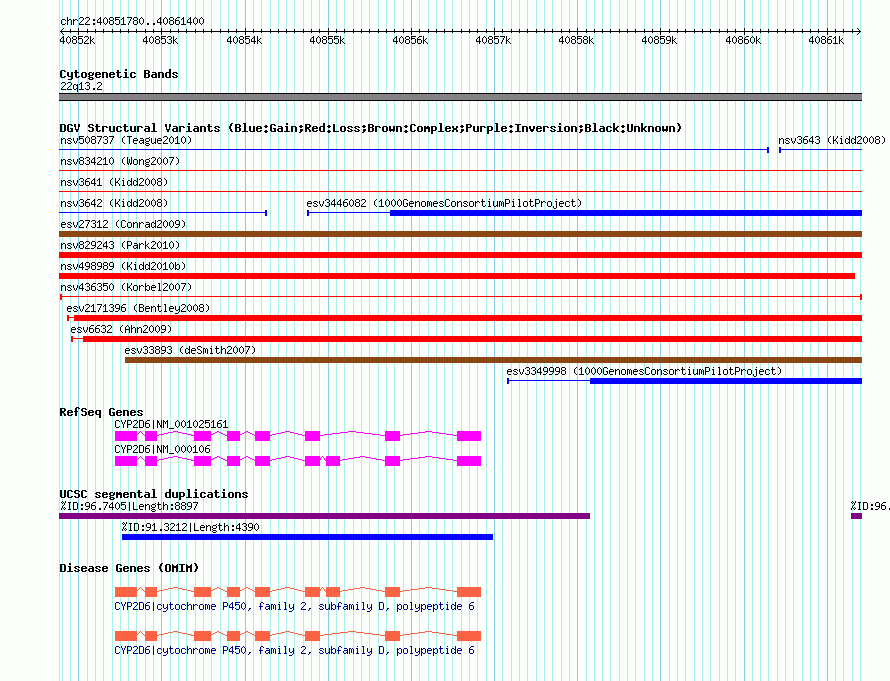
Task: Click the 40861k ruler position
Action: [826, 40]
